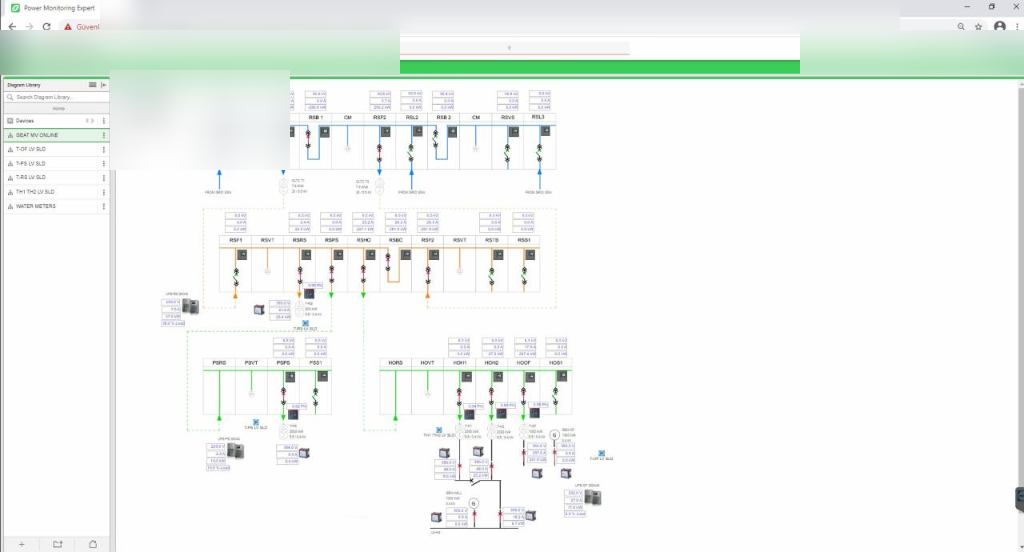1024x552 pixels.
Task: Follow the T-RS LV SLD diagram link icon
Action: 305,323
